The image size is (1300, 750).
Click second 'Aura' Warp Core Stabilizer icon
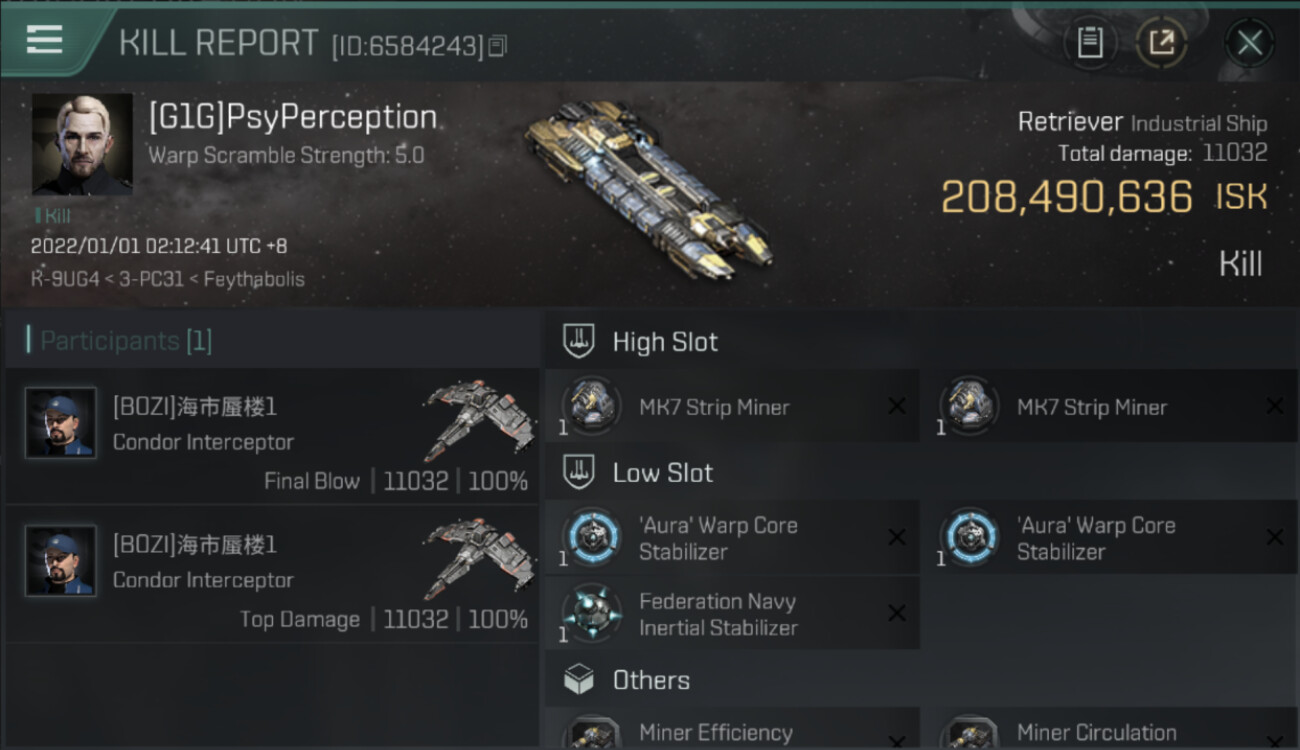pyautogui.click(x=969, y=538)
